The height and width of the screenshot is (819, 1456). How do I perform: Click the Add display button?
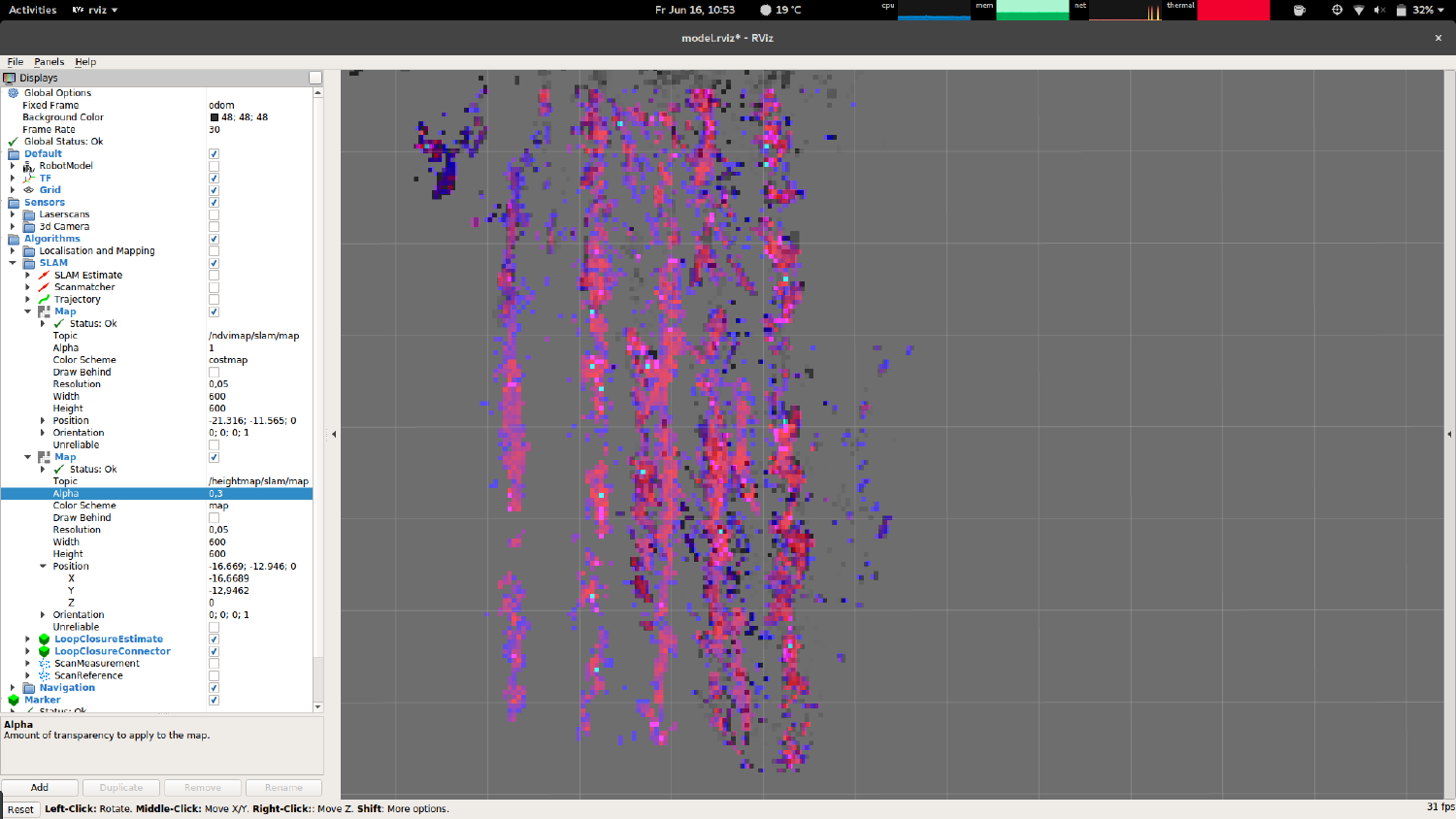point(39,787)
